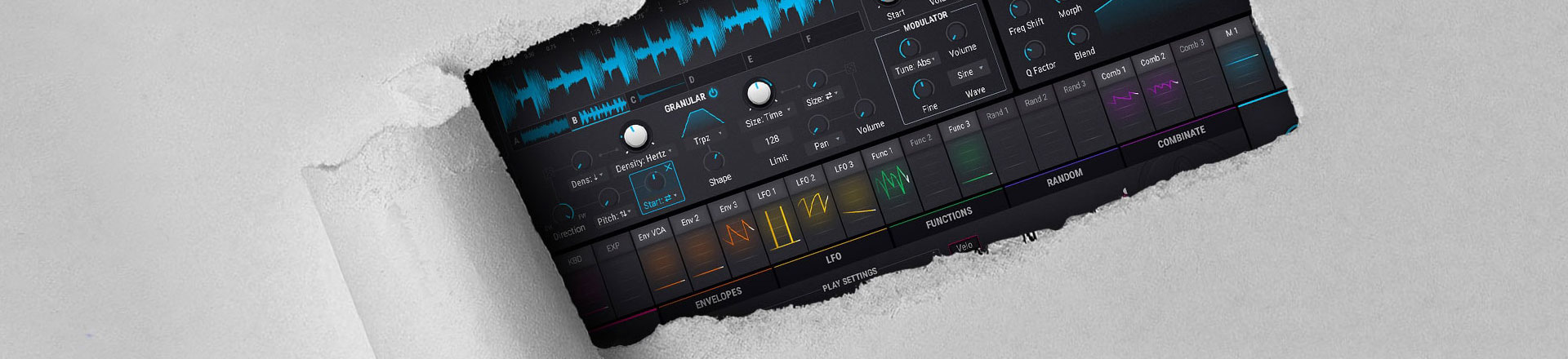Viewport: 1568px width, 359px height.
Task: Turn the Modulator Fine knob
Action: point(923,88)
